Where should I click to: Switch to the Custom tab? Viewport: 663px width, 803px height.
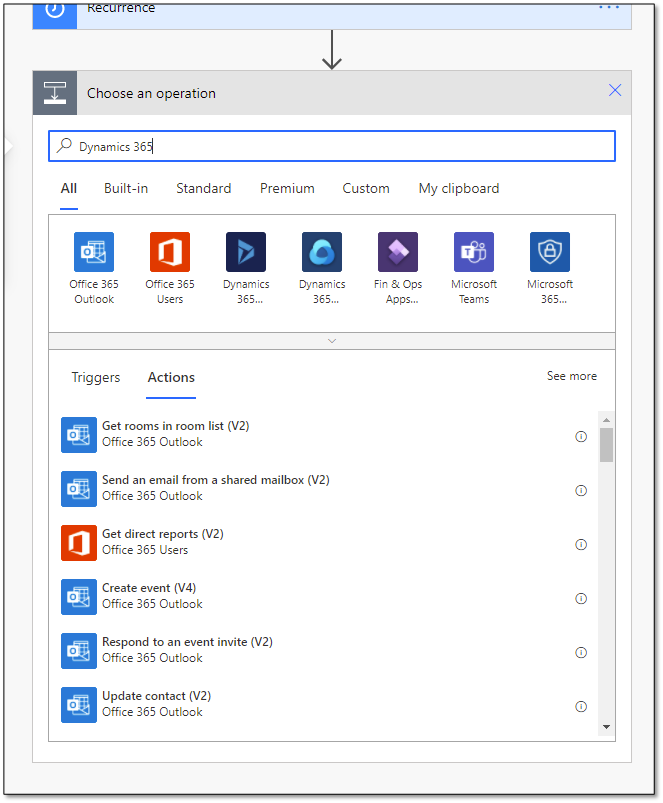(366, 188)
